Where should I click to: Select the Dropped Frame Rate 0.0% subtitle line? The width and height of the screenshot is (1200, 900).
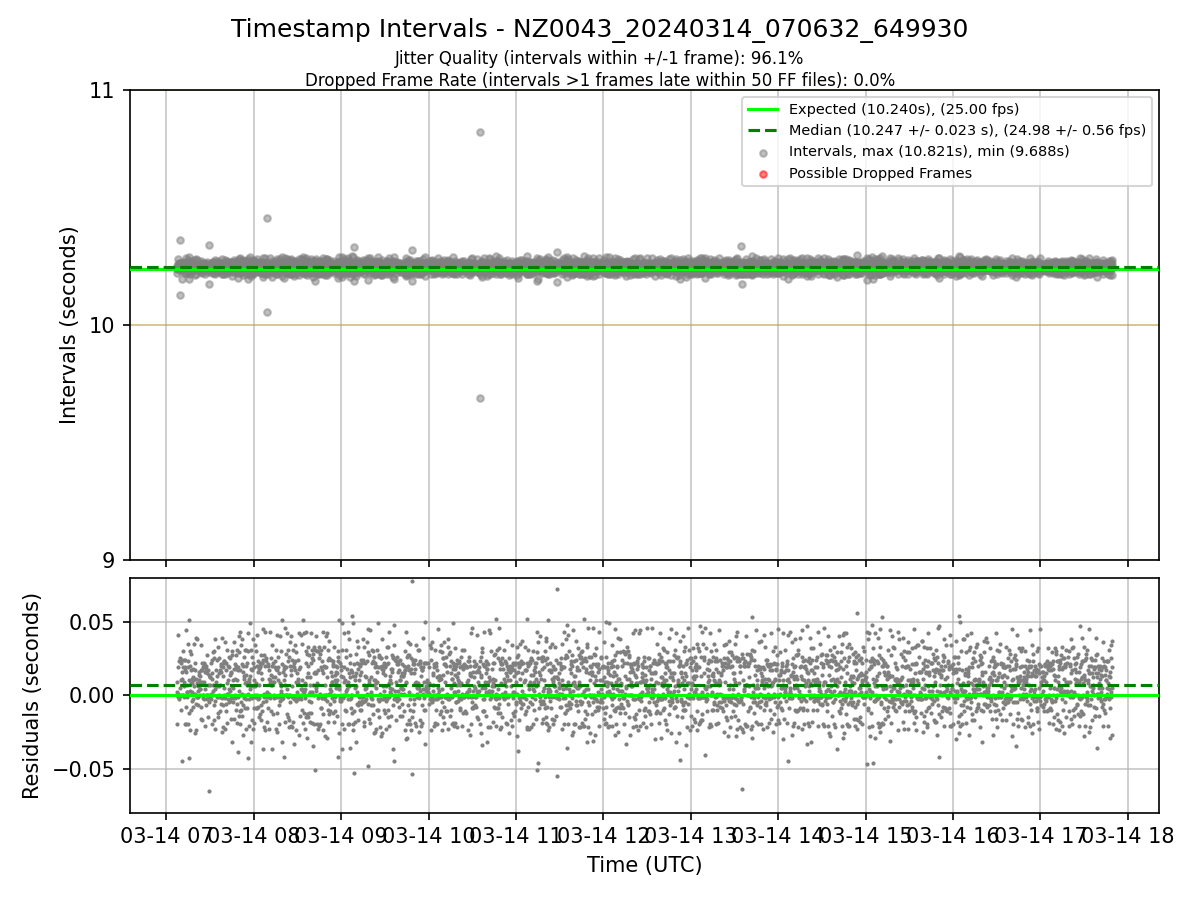pos(599,80)
